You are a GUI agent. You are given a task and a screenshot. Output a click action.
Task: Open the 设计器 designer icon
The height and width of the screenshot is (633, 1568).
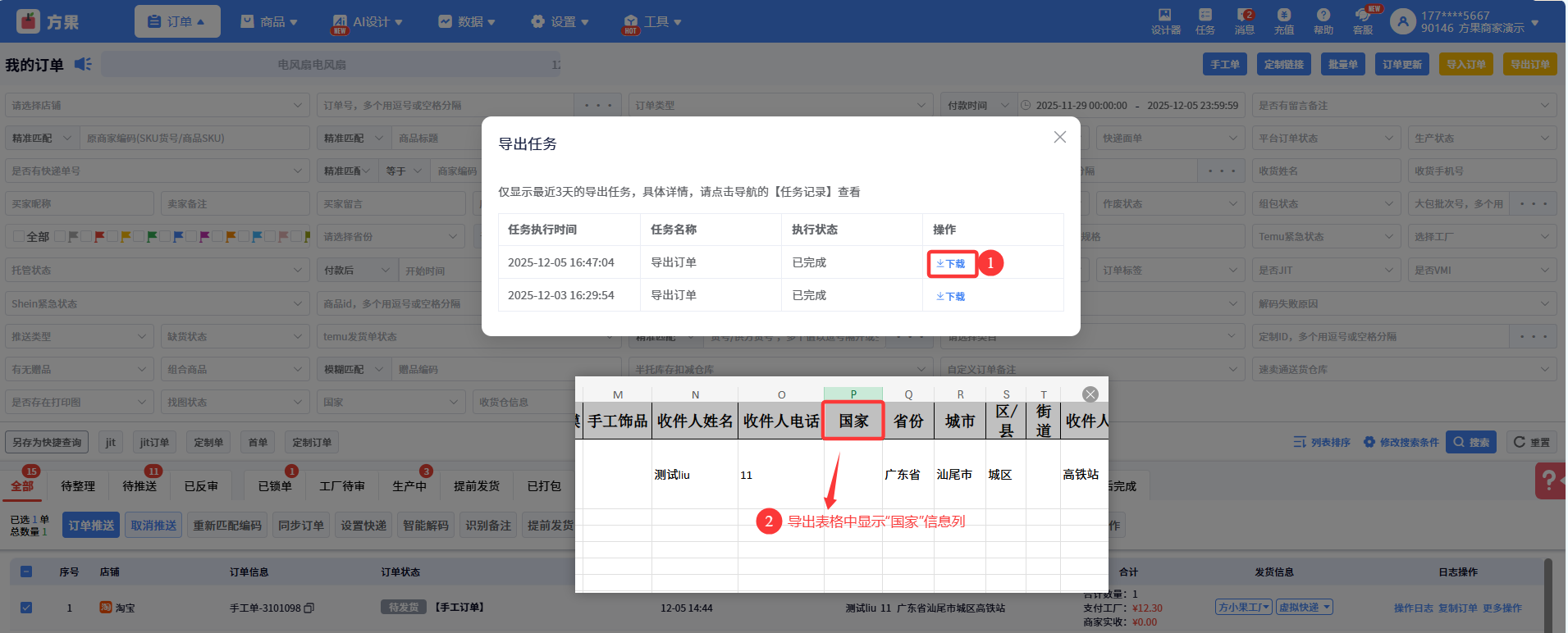pyautogui.click(x=1165, y=21)
